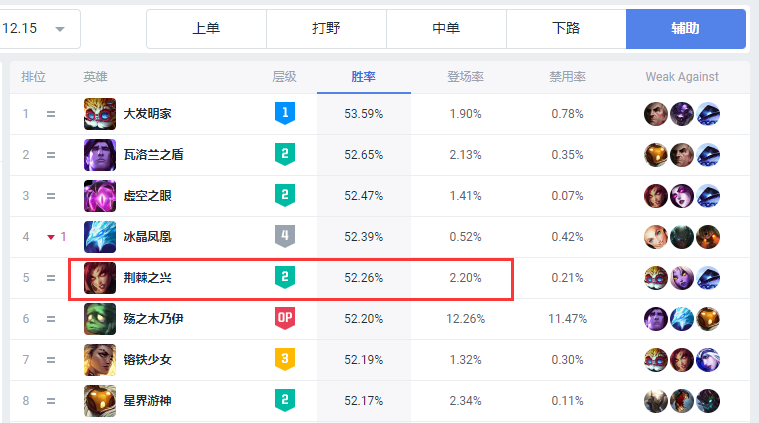Click the 层级 column header
The width and height of the screenshot is (759, 423).
click(284, 77)
